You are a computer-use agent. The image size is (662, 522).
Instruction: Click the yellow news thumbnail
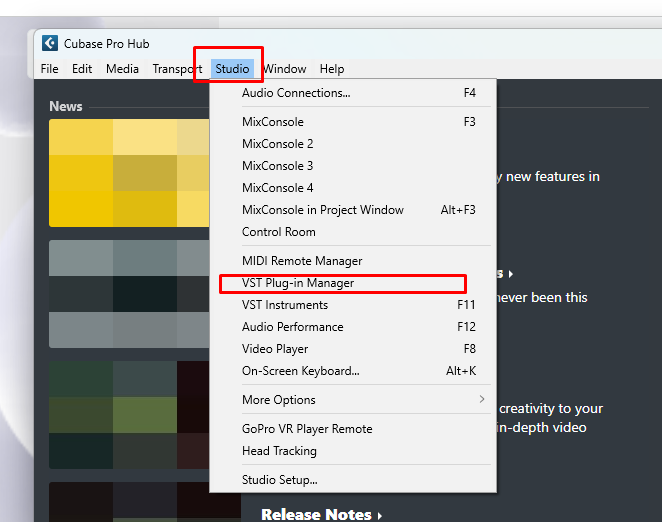click(129, 173)
